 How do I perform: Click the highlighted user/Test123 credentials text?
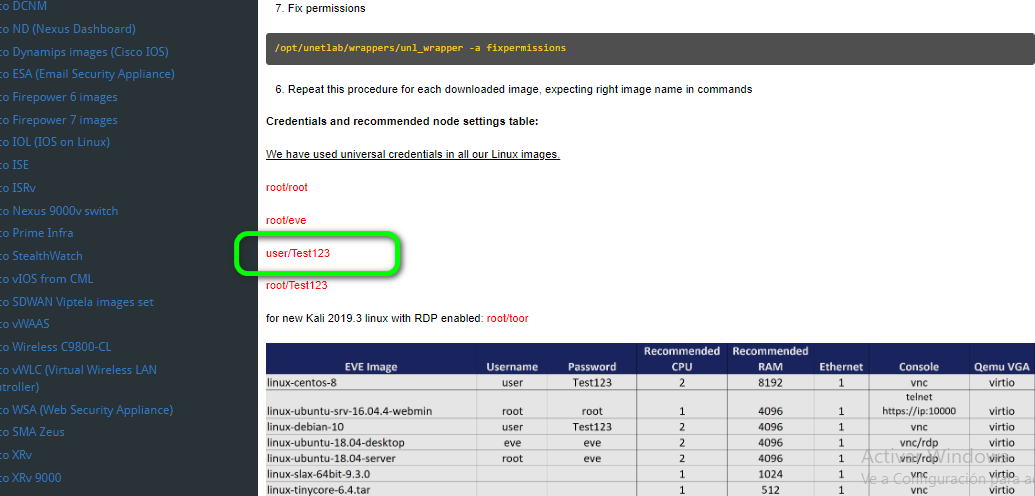tap(298, 253)
